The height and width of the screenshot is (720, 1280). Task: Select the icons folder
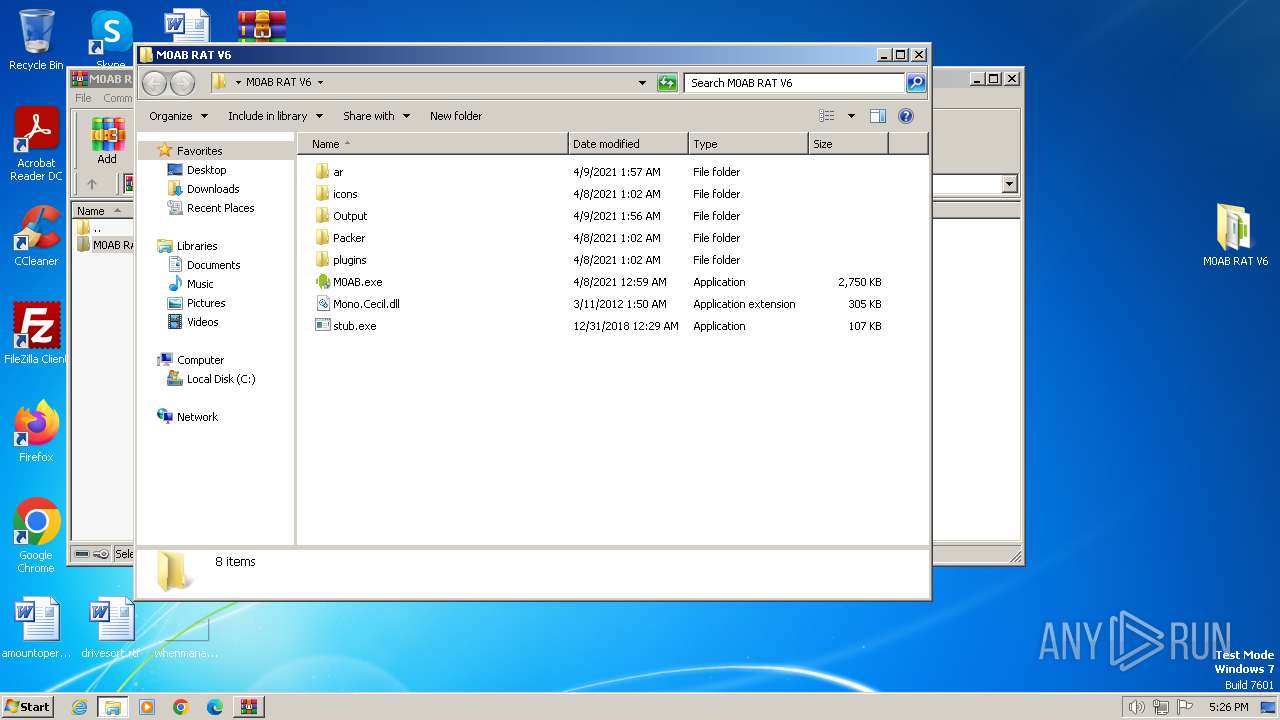(x=345, y=194)
